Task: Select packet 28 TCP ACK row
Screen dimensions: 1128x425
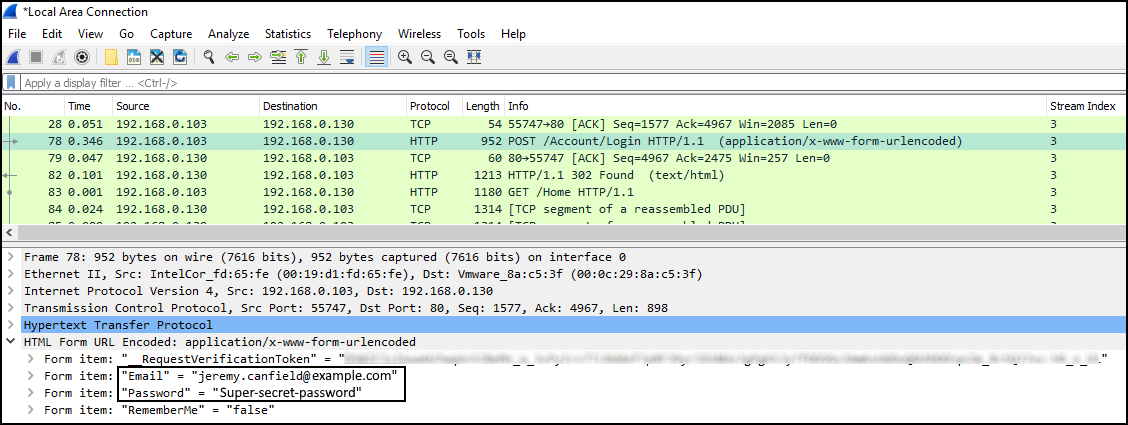Action: pos(563,124)
